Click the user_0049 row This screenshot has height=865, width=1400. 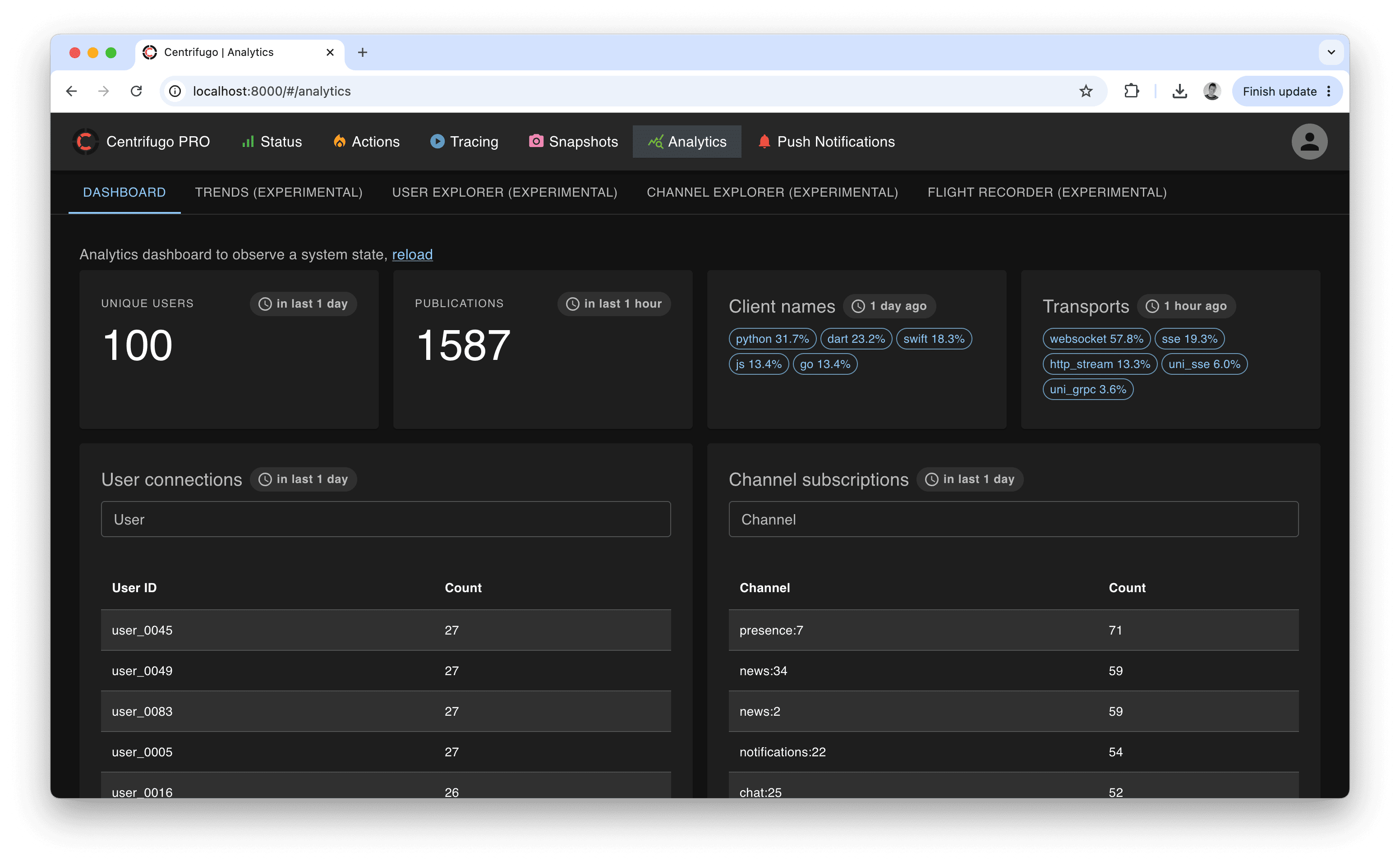pos(386,671)
